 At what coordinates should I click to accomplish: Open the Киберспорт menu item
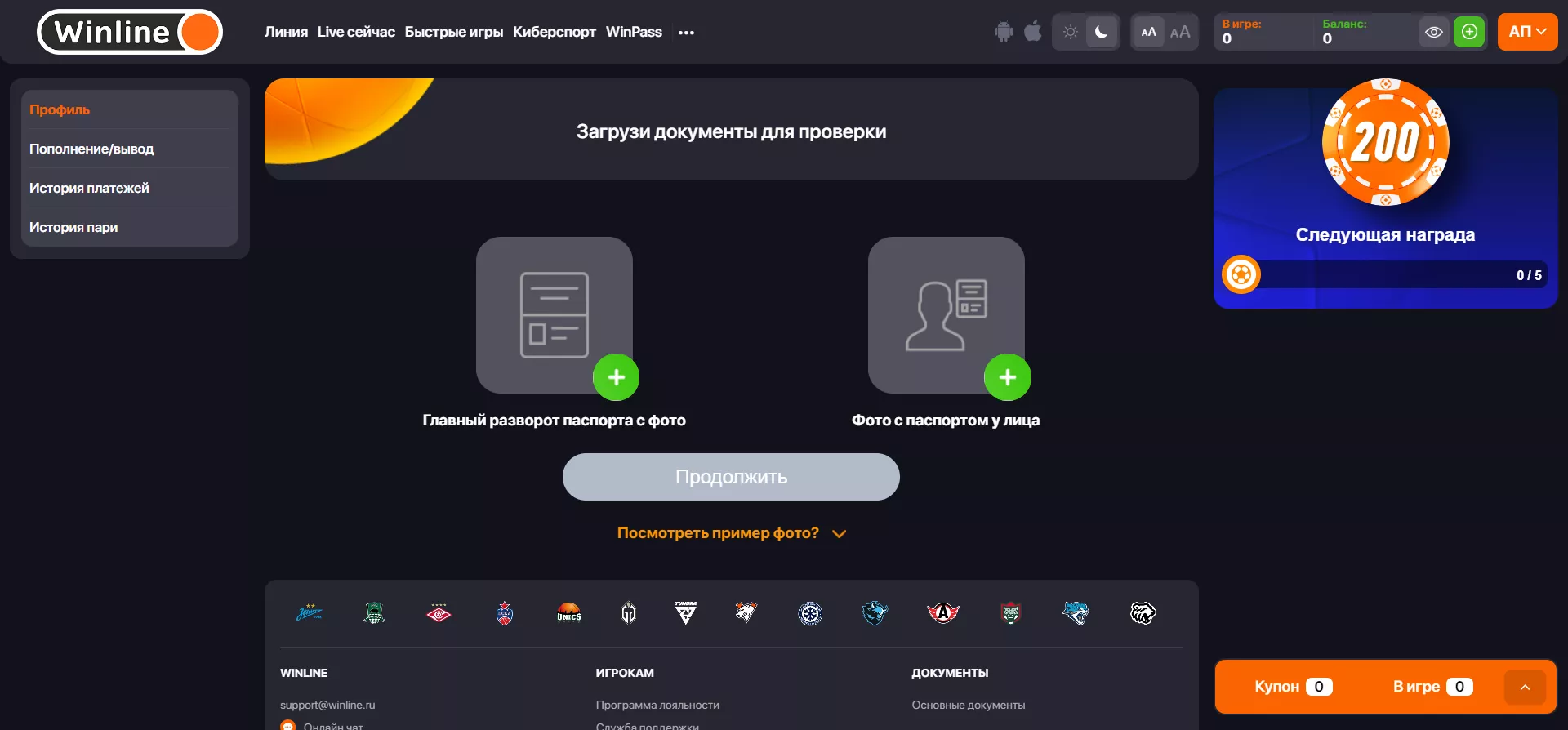(554, 32)
